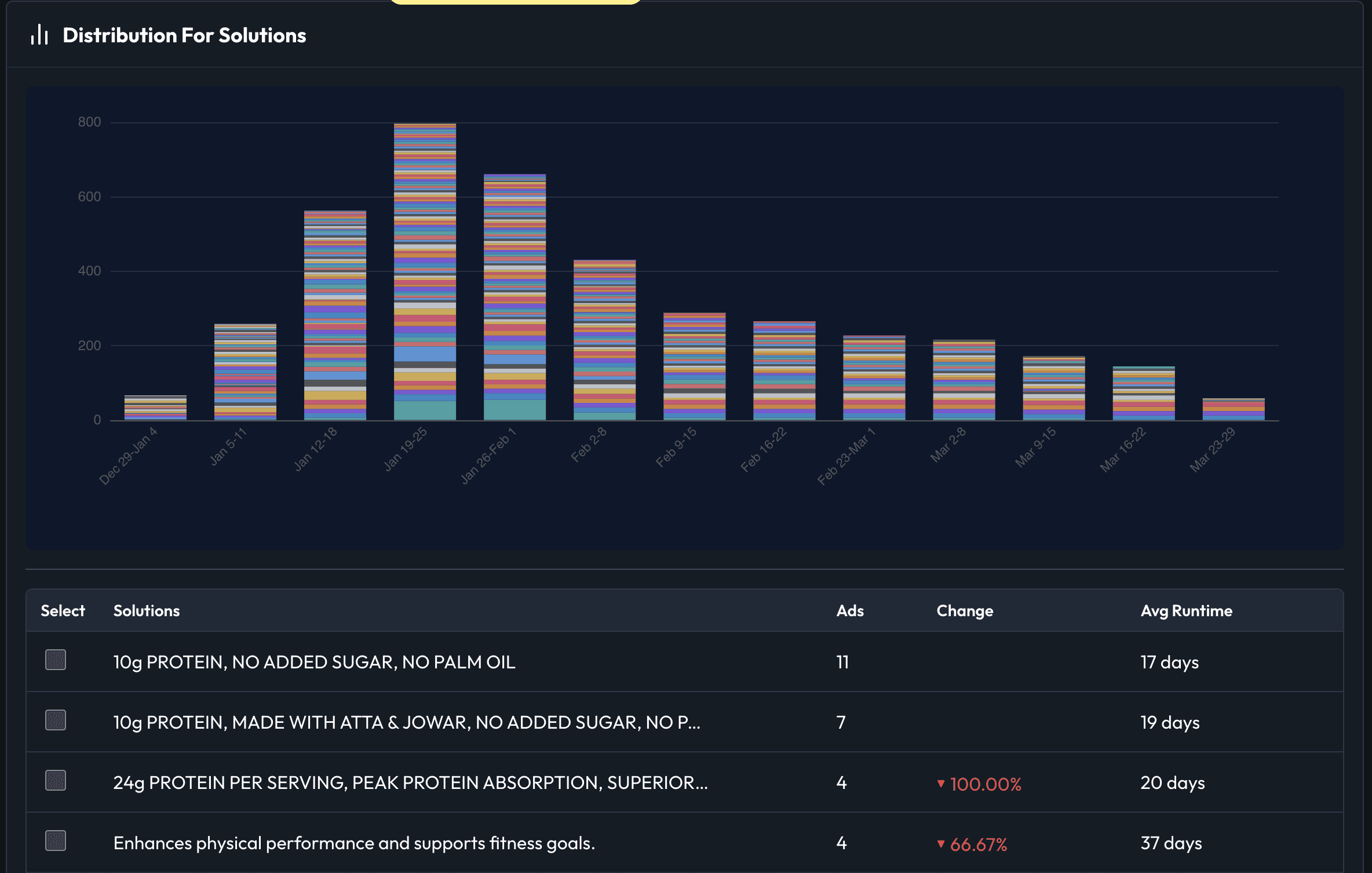Tick the 24g PROTEIN PER SERVING checkbox
The height and width of the screenshot is (873, 1372).
pos(56,781)
